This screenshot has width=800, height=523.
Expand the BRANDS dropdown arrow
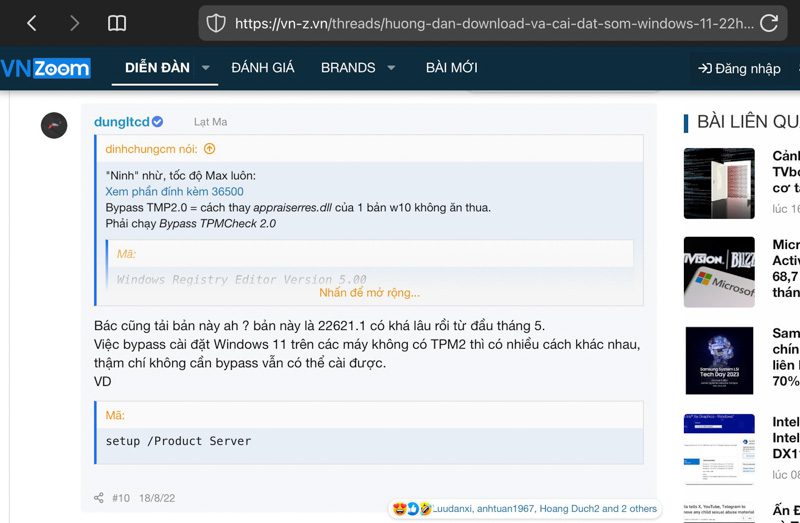391,67
